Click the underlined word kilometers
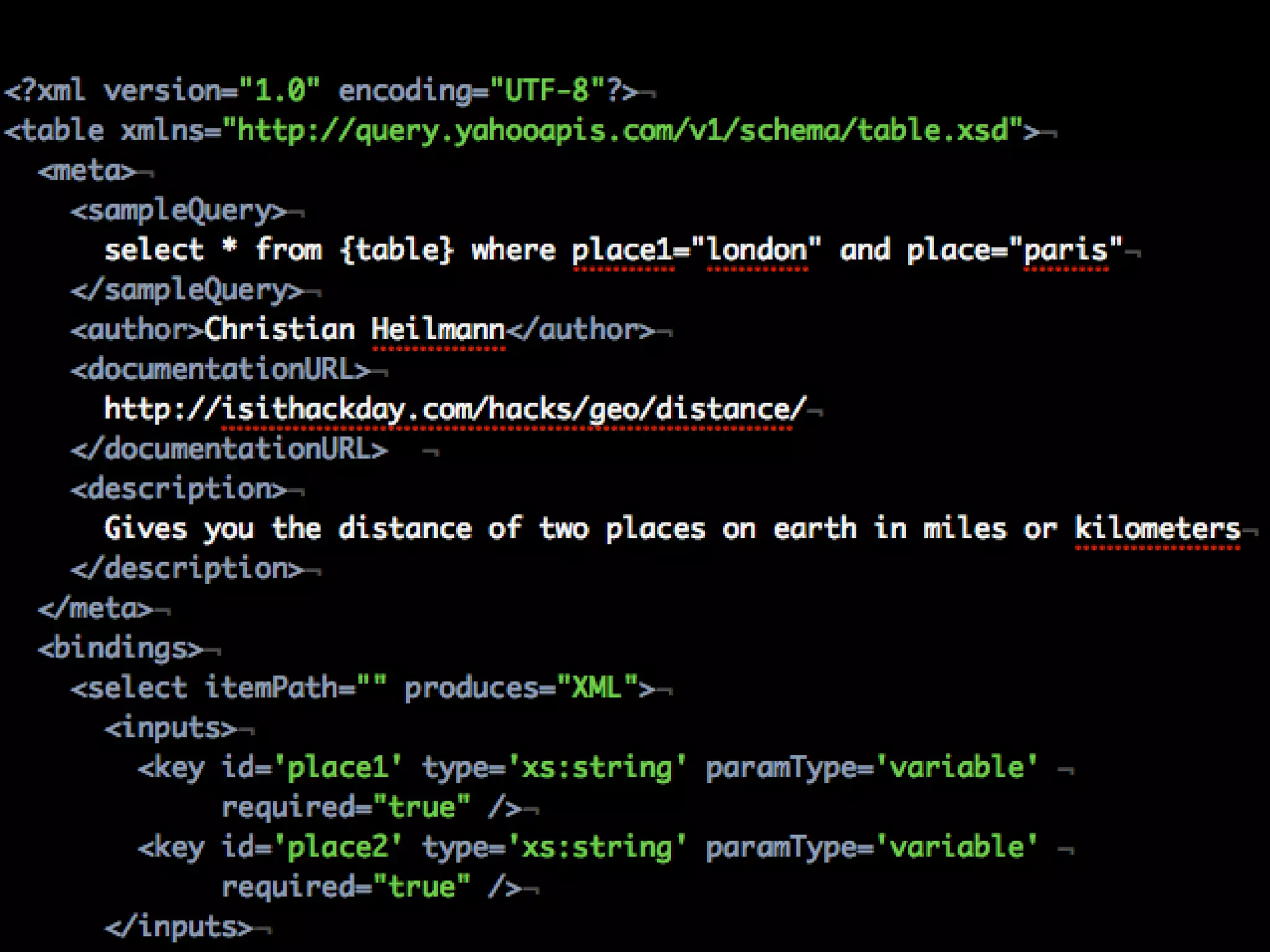The width and height of the screenshot is (1270, 952). click(x=1157, y=529)
